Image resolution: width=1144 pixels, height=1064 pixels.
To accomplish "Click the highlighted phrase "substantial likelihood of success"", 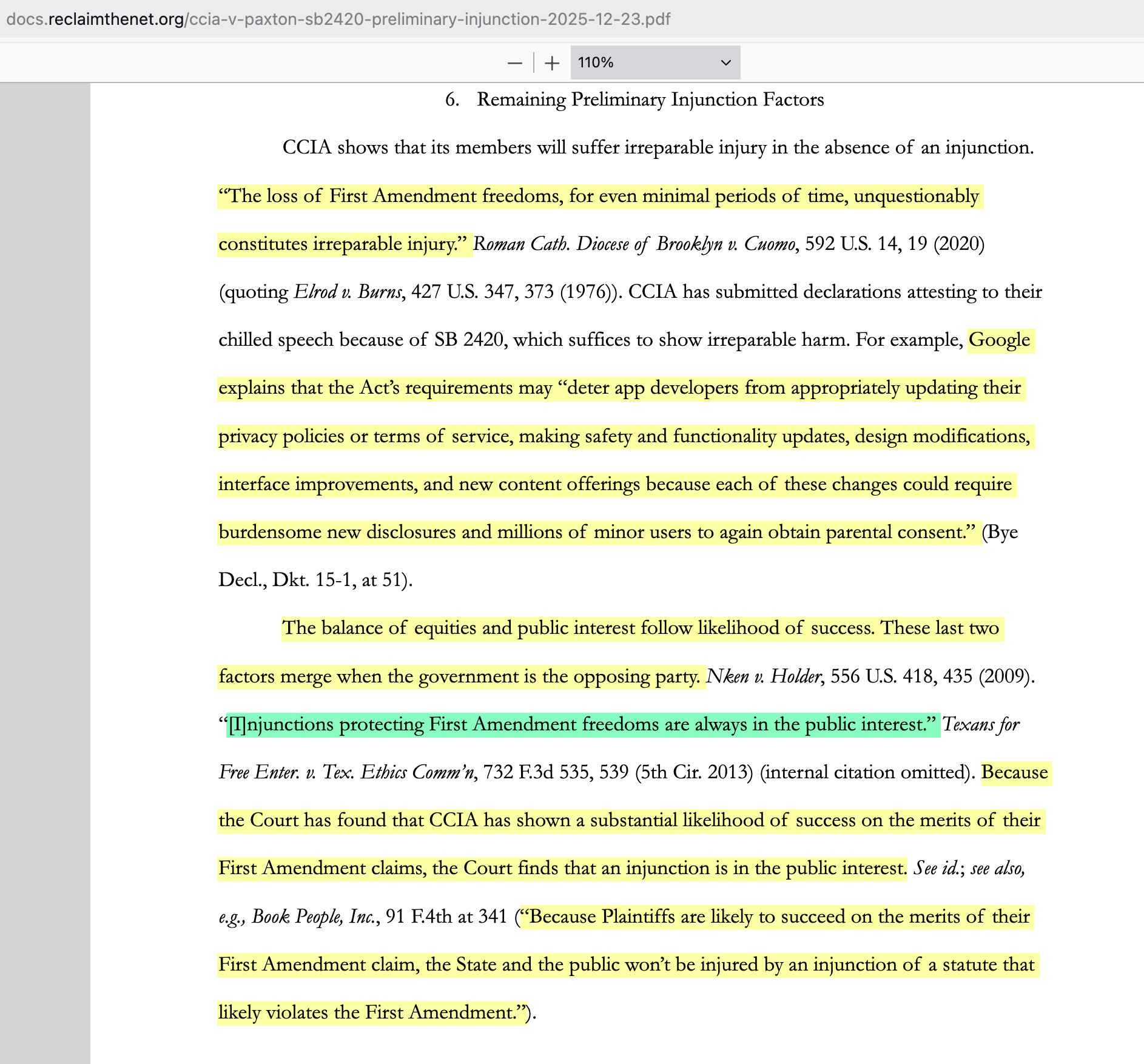I will 723,820.
